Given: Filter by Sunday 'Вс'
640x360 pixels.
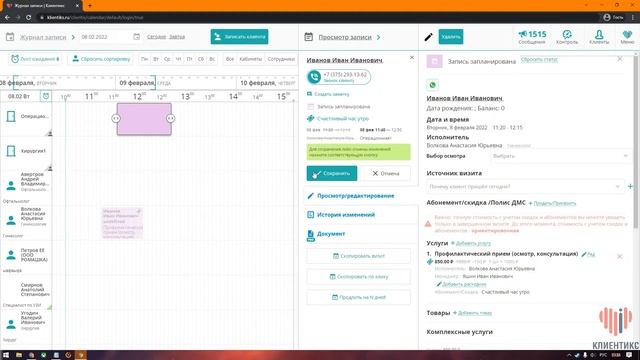Looking at the screenshot, I should 212,59.
